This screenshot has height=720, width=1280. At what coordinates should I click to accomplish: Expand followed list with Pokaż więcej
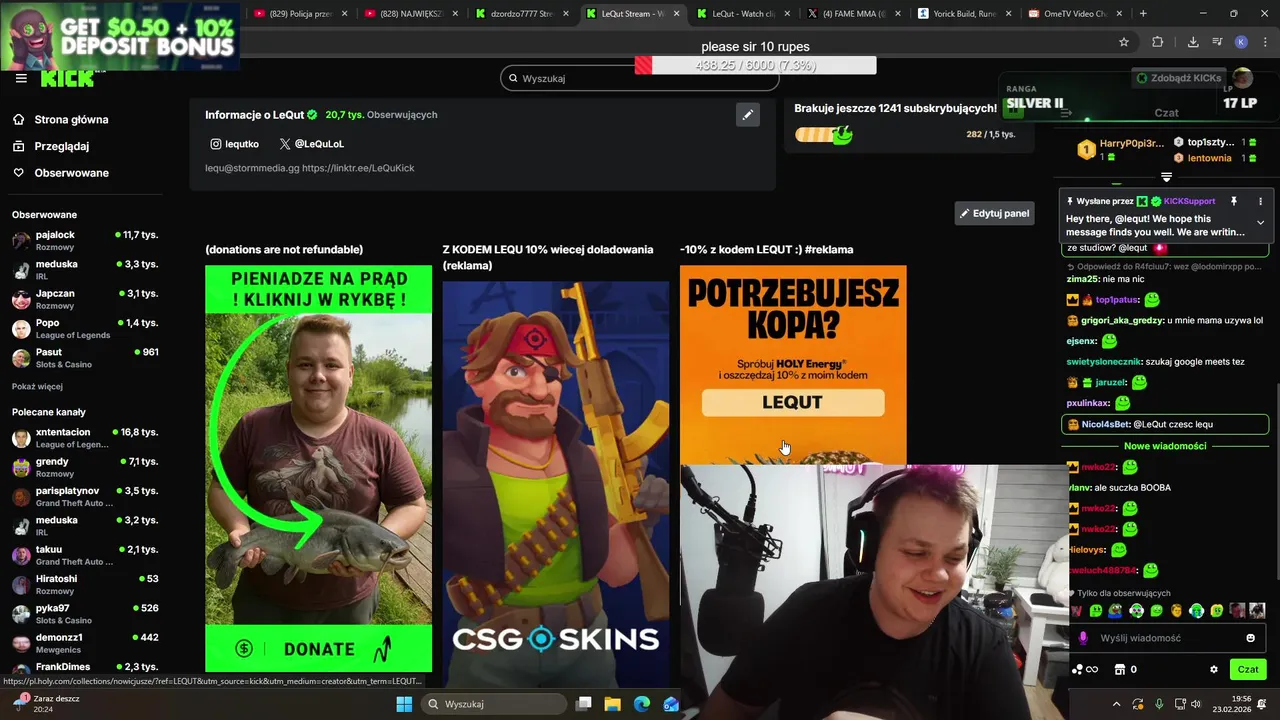[37, 387]
